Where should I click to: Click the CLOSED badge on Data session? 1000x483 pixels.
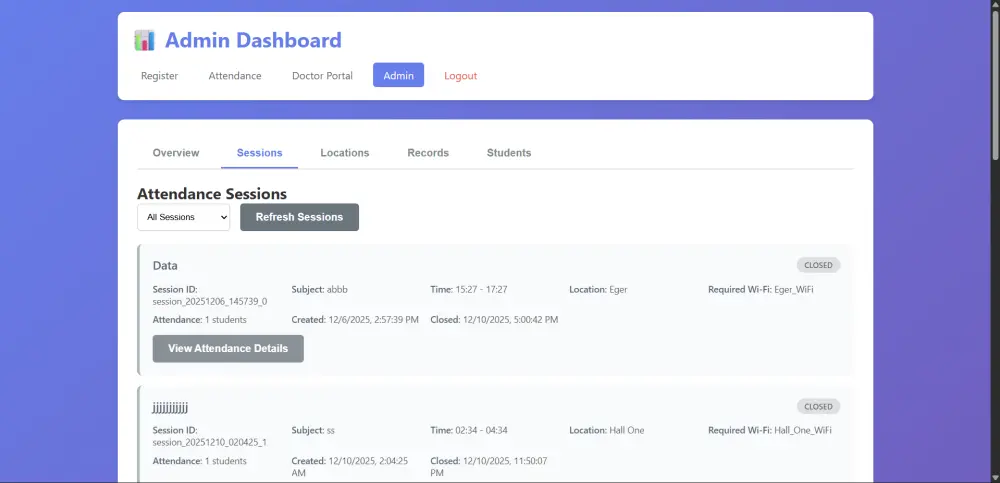[x=818, y=265]
